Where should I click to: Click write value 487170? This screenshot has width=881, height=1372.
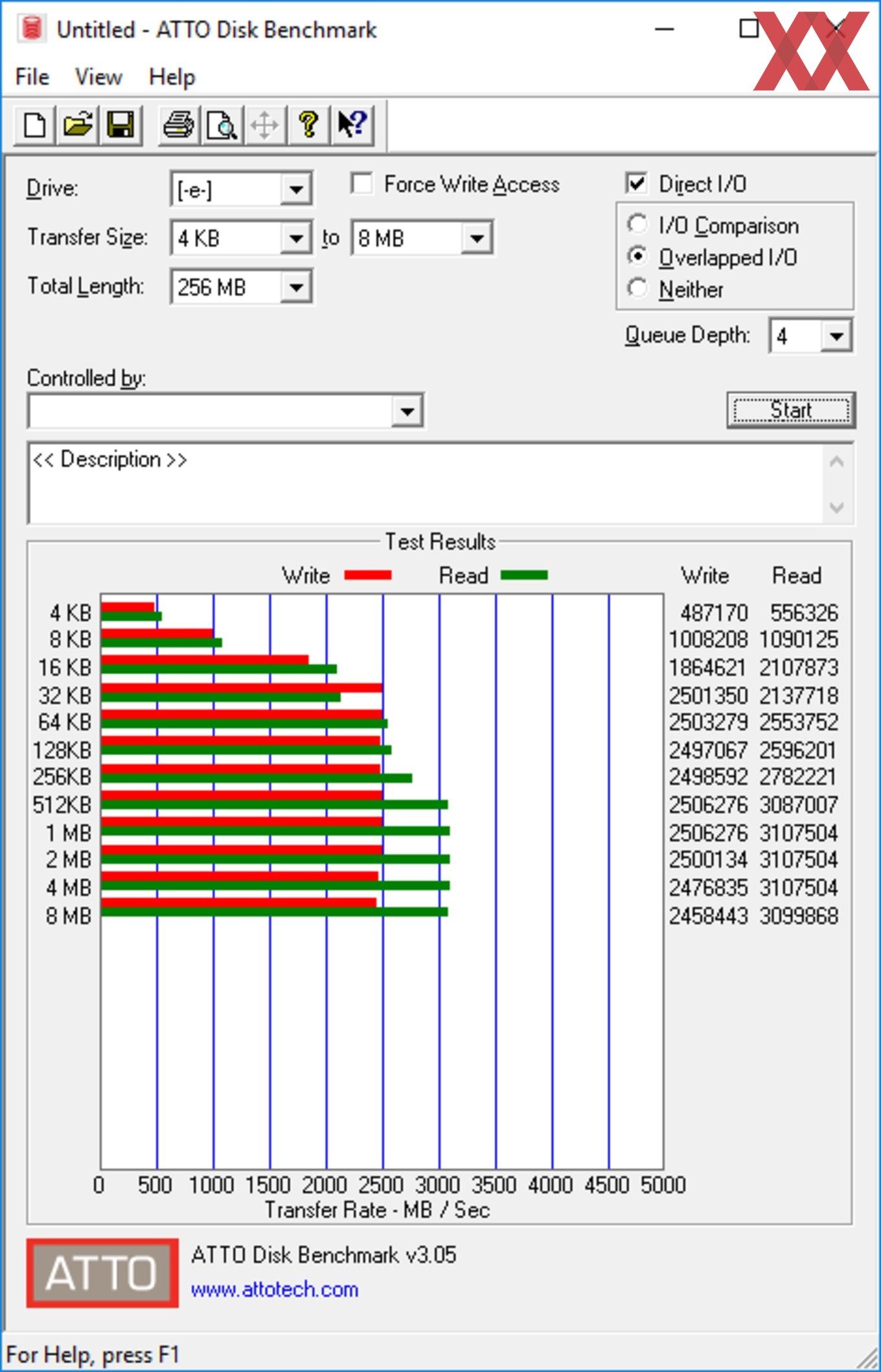(x=715, y=613)
